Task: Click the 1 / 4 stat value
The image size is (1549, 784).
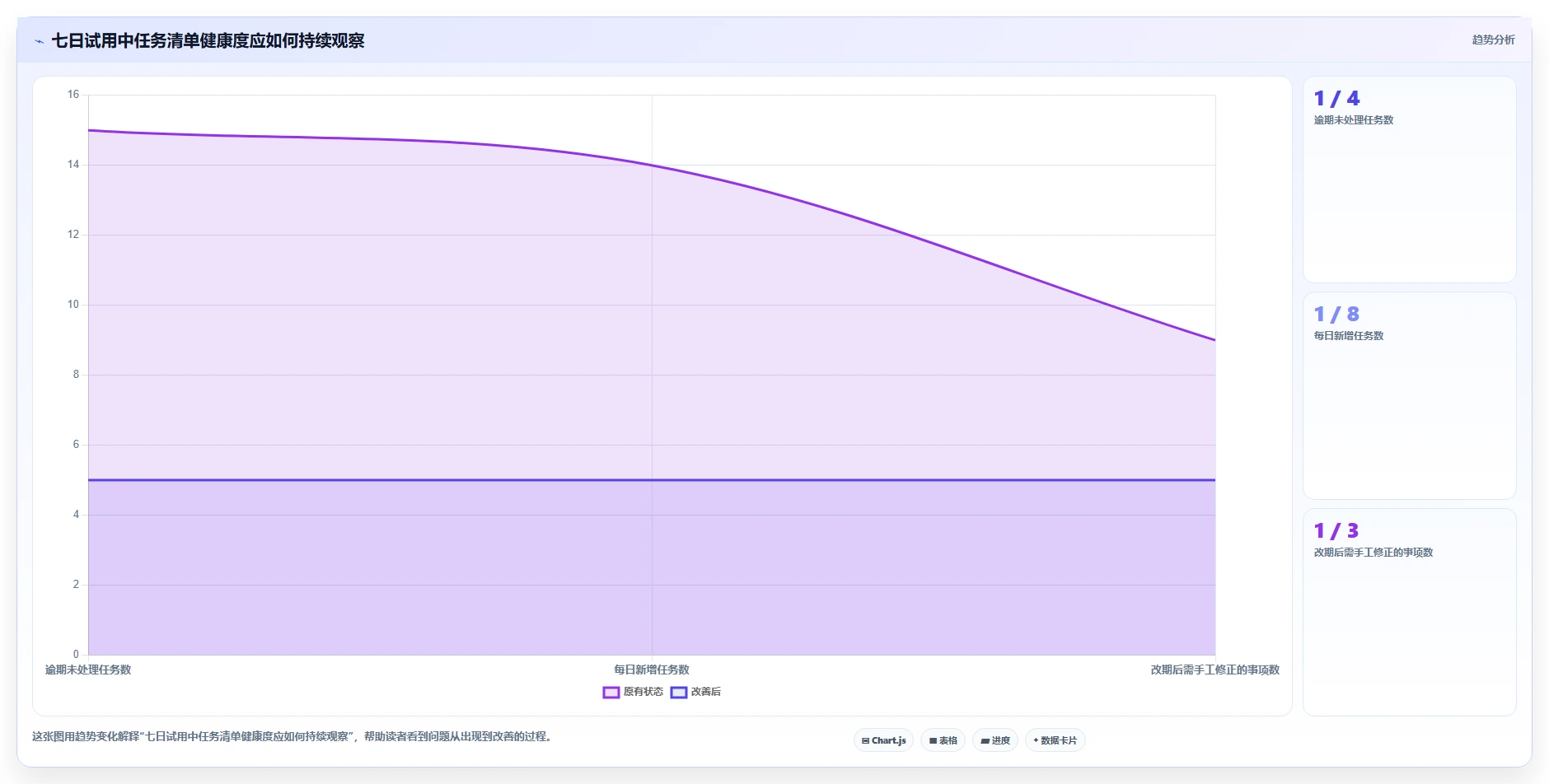Action: 1336,99
